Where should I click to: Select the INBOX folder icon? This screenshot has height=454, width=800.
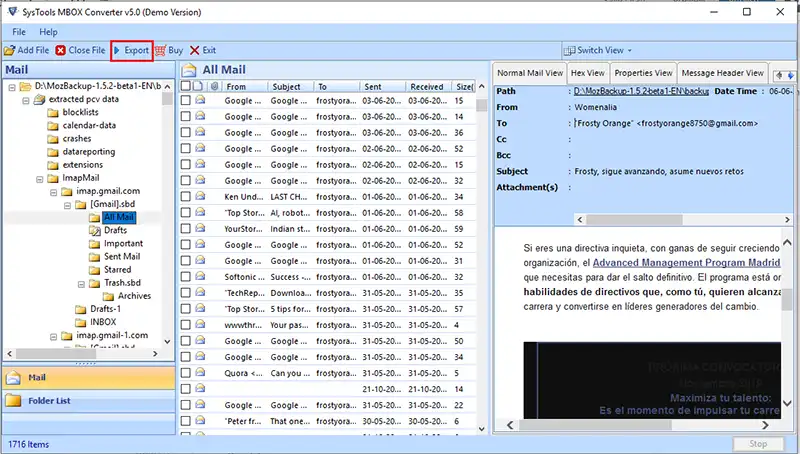(81, 322)
